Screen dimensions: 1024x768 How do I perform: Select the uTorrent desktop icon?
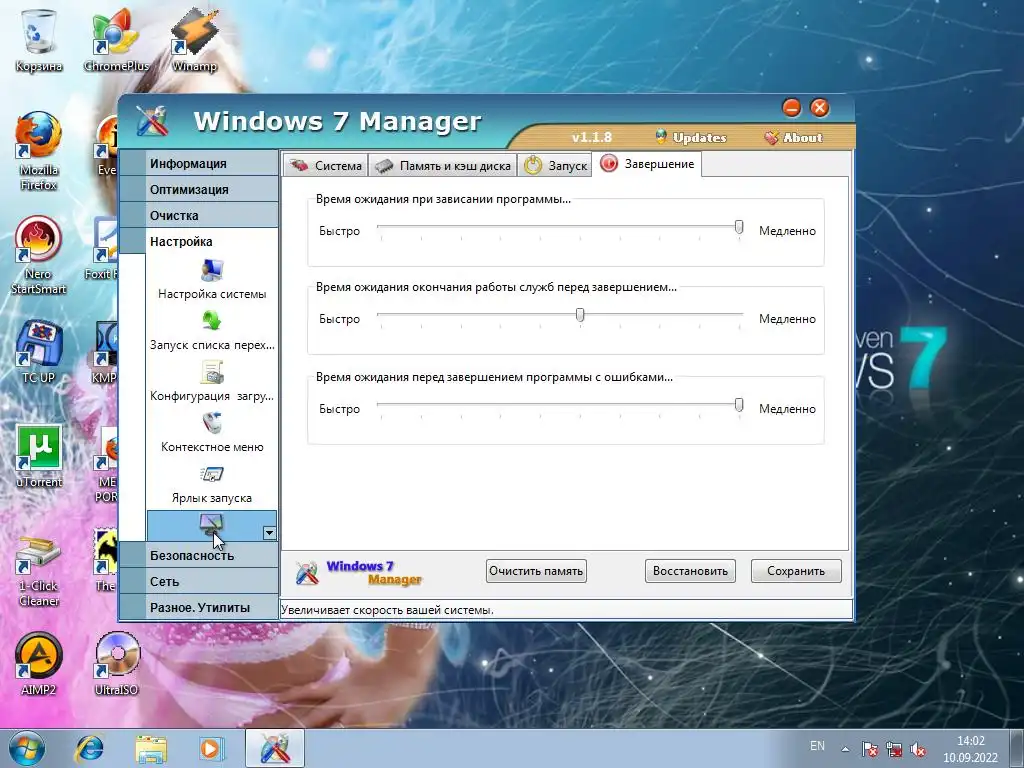(39, 456)
